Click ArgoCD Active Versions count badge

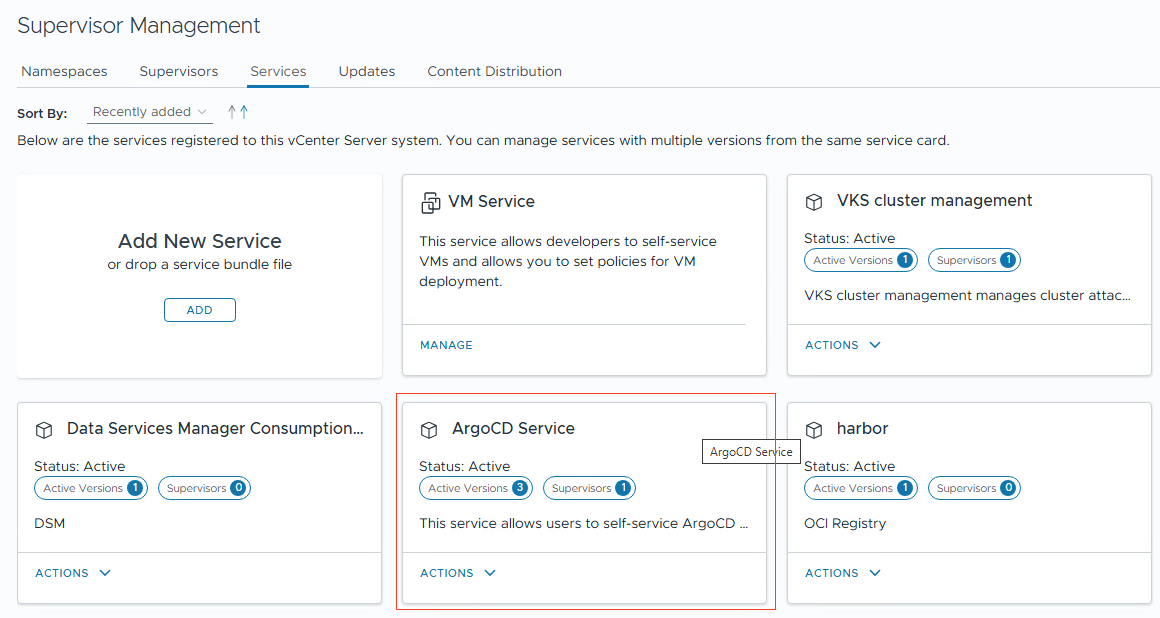(x=520, y=488)
